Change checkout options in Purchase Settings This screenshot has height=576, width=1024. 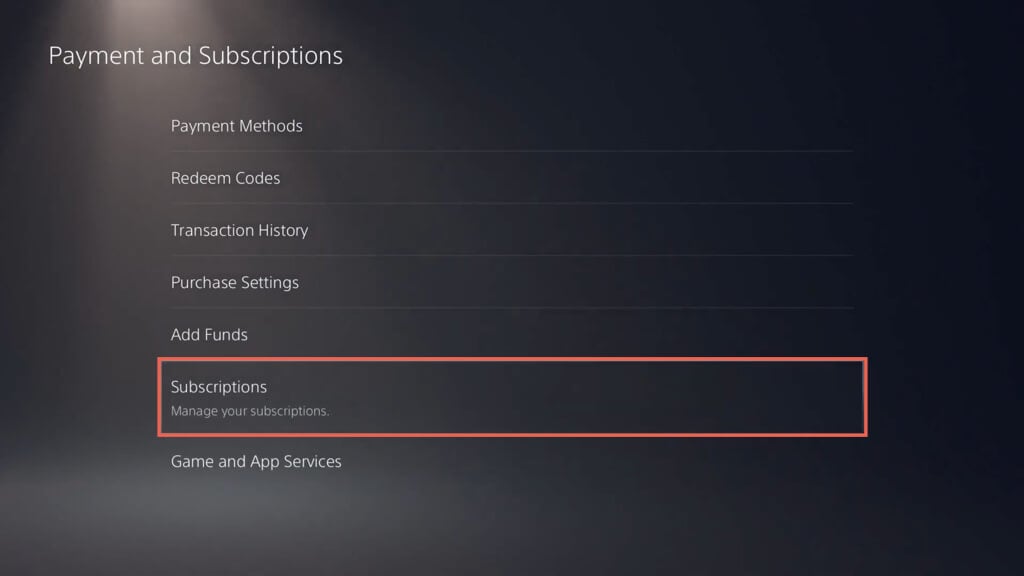pyautogui.click(x=235, y=282)
